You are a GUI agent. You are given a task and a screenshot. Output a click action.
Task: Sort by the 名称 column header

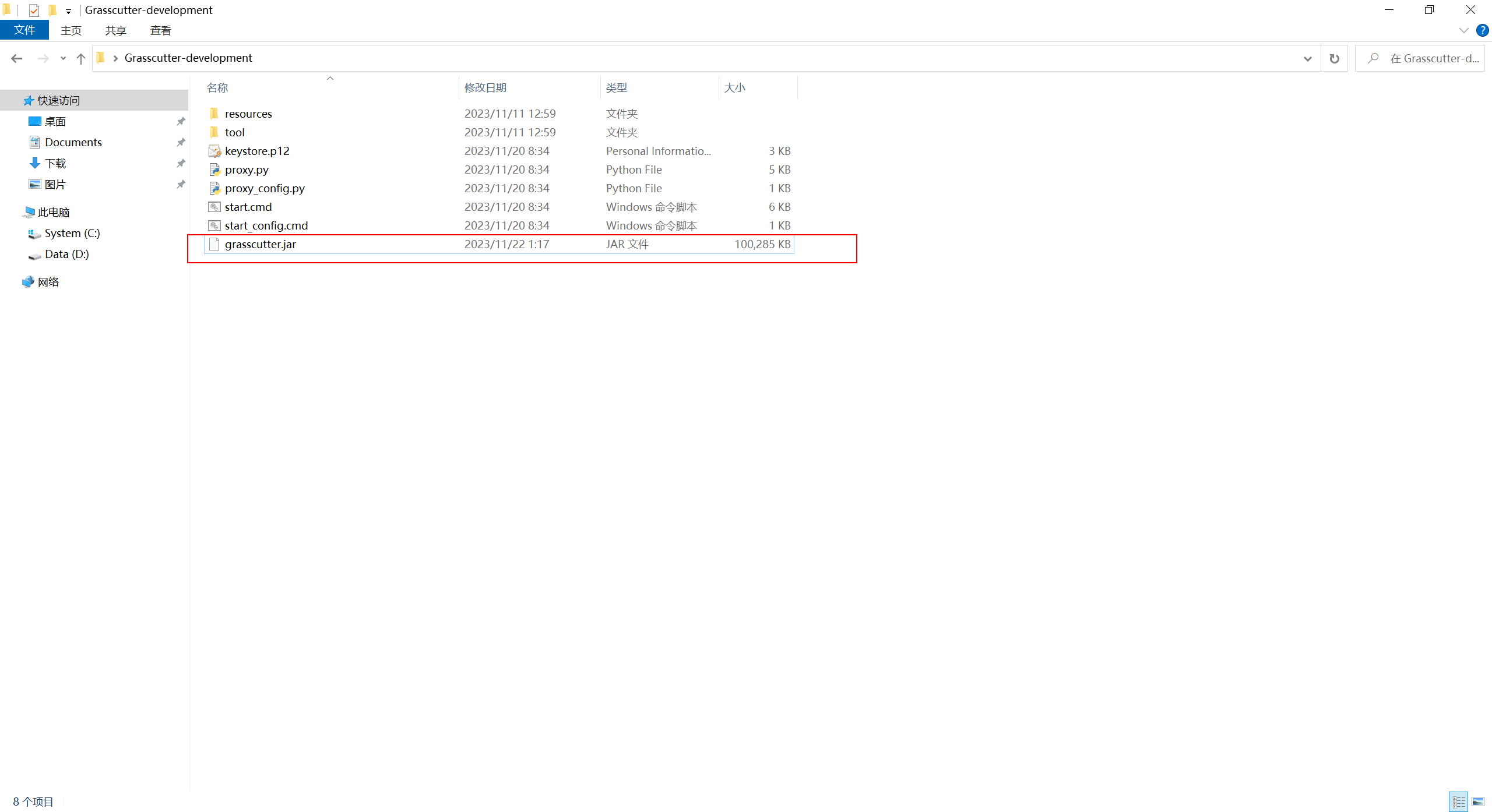point(330,87)
